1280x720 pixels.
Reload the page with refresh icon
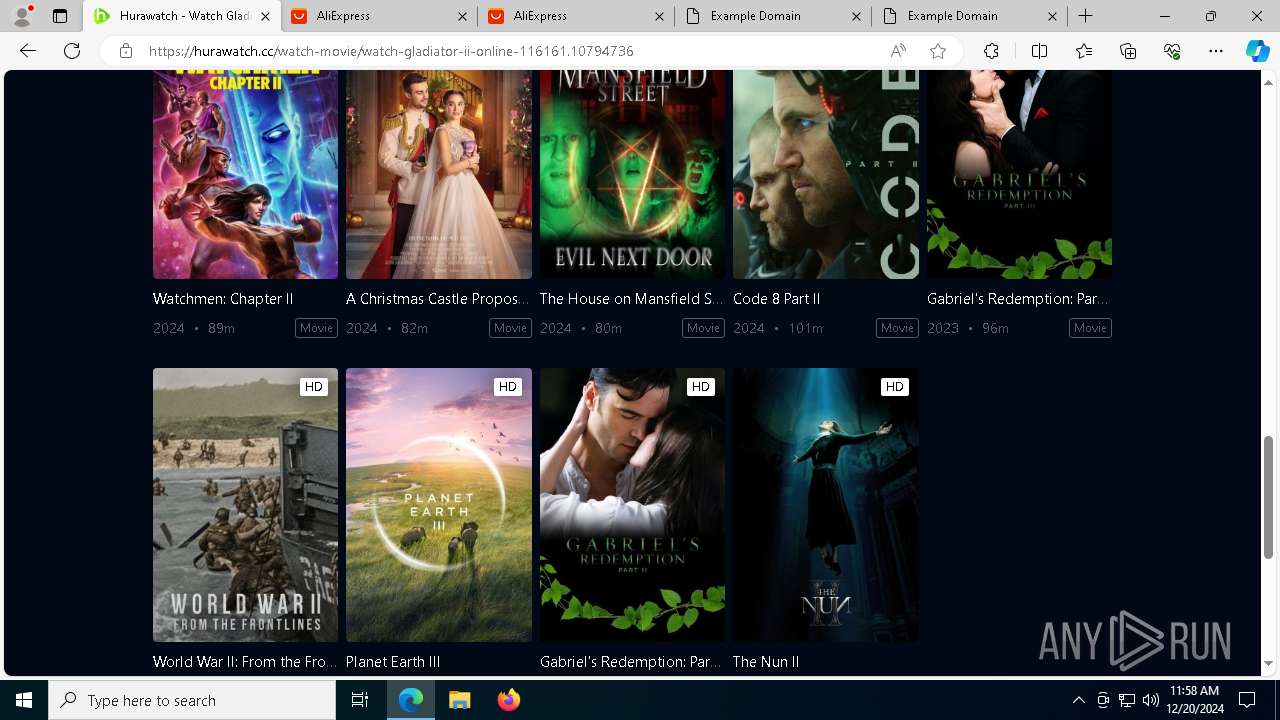(72, 51)
